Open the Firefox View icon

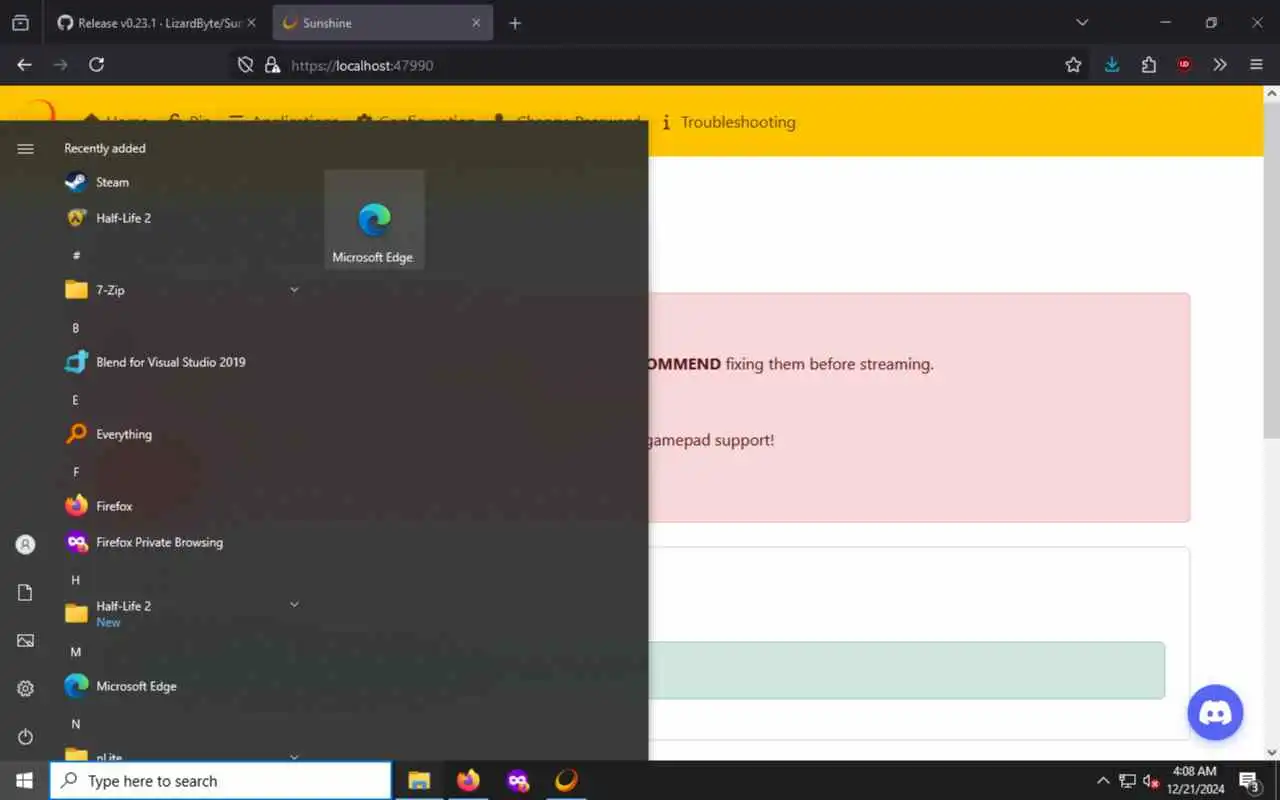tap(20, 23)
